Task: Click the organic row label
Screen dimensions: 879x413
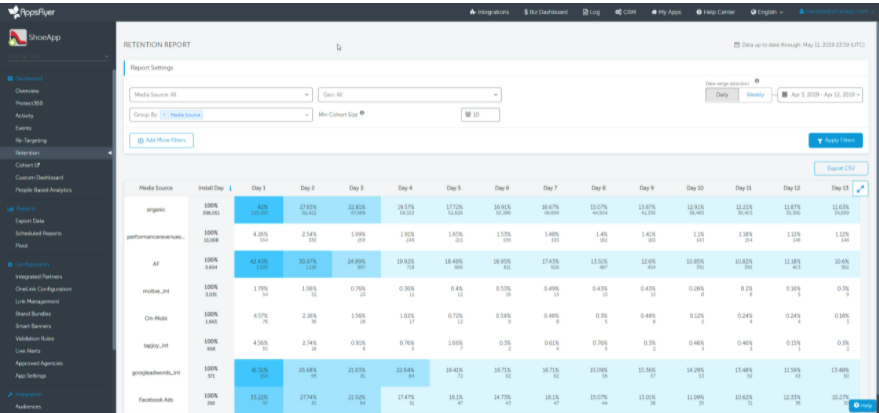Action: click(x=156, y=210)
